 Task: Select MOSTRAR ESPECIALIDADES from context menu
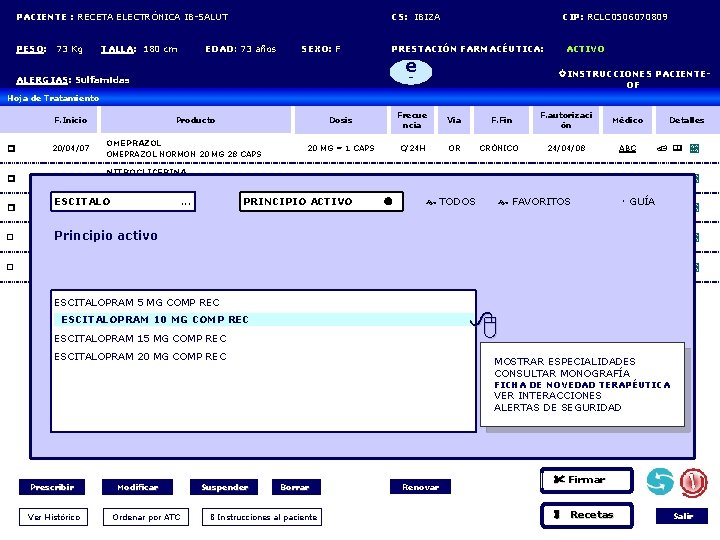point(565,361)
